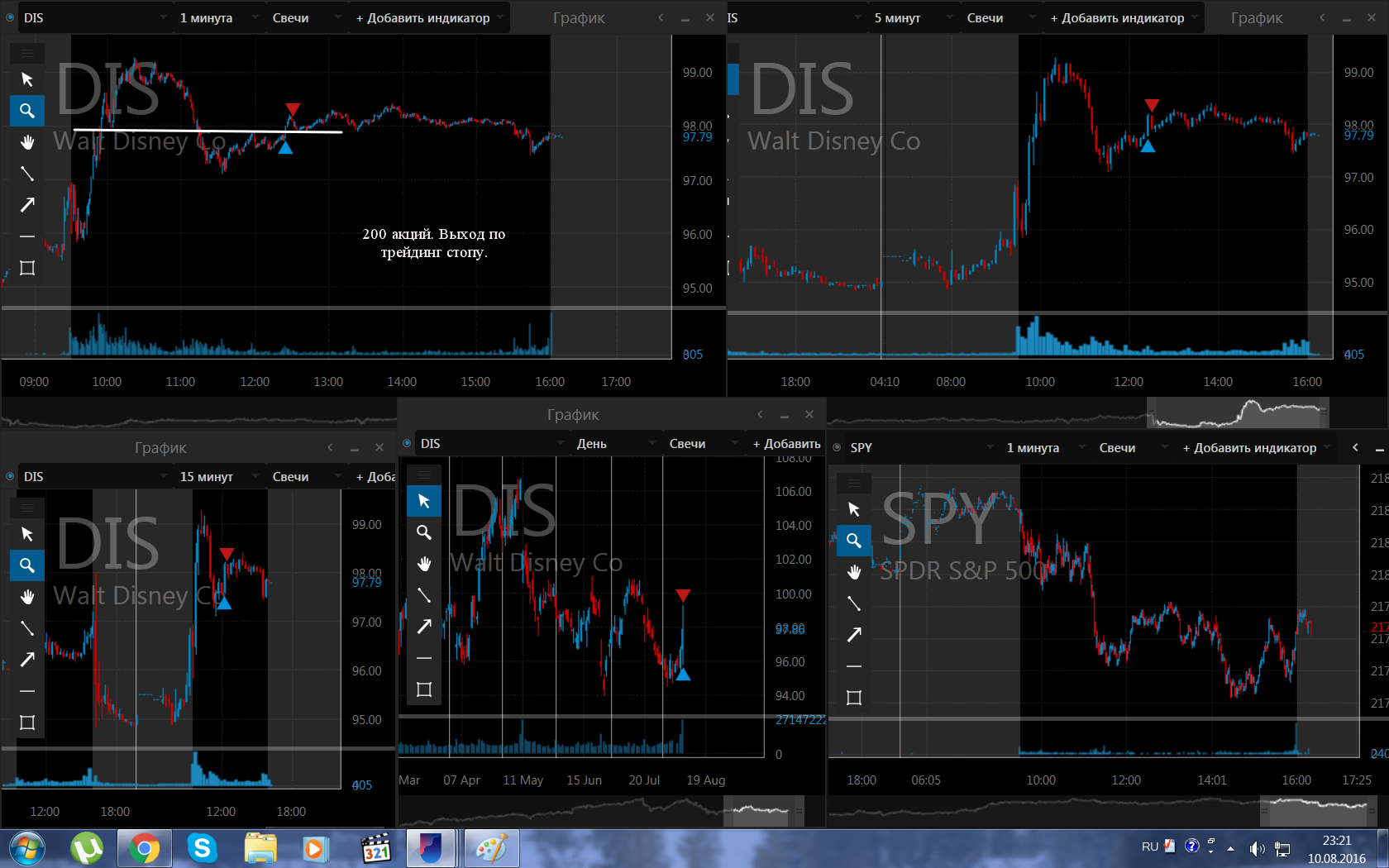Select the horizontal line tool in DIS 1 минута chart
The image size is (1389, 868).
[x=27, y=236]
